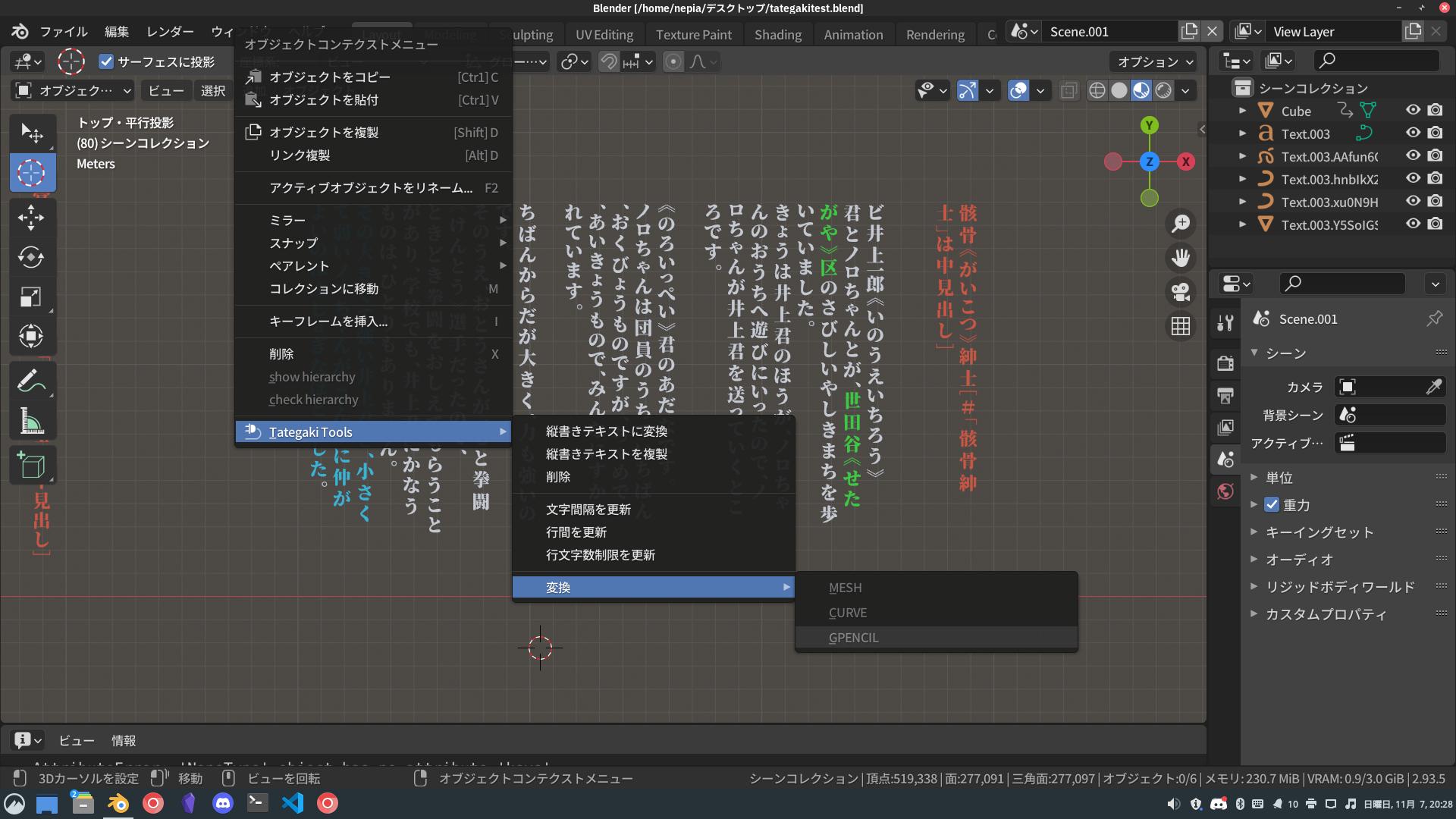Click 縦書きテキストに変換 menu item
Viewport: 1456px width, 819px height.
click(653, 431)
